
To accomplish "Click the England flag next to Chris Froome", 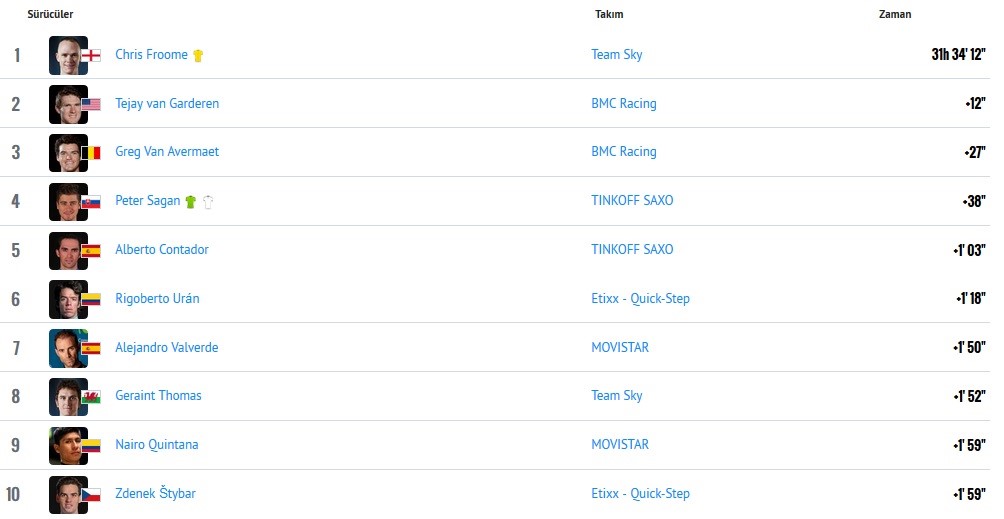I will [x=91, y=56].
